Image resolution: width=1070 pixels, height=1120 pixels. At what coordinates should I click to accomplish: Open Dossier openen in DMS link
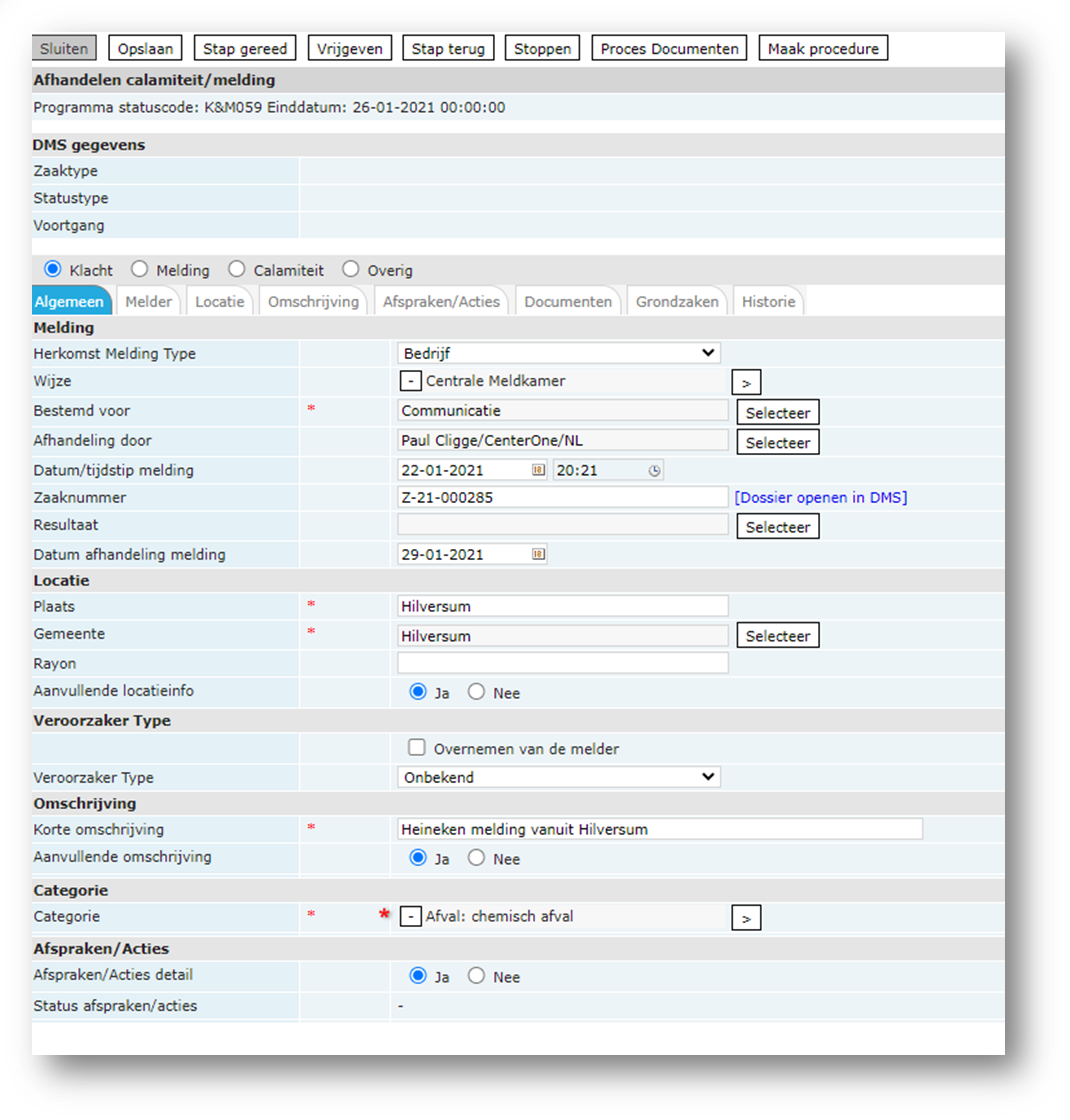pyautogui.click(x=820, y=497)
